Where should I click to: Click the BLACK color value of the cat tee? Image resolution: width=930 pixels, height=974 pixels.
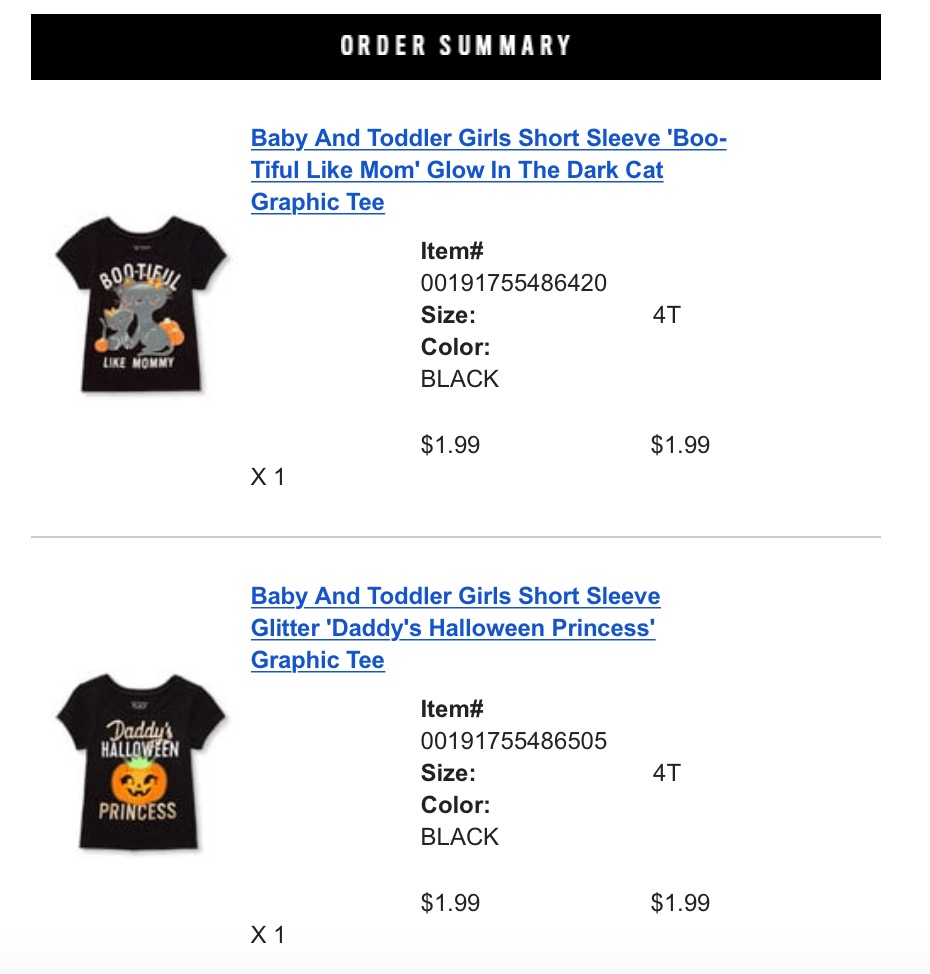(x=459, y=379)
